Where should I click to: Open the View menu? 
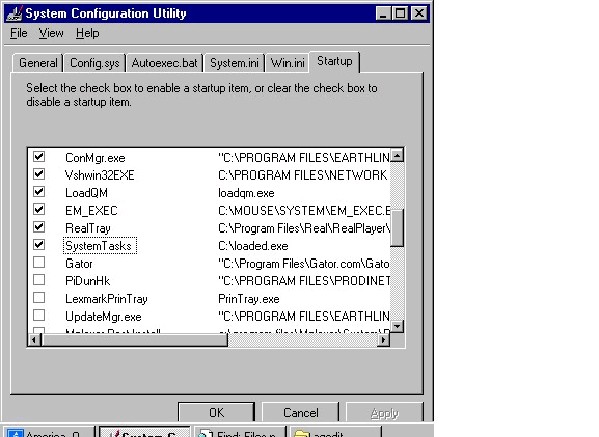51,33
